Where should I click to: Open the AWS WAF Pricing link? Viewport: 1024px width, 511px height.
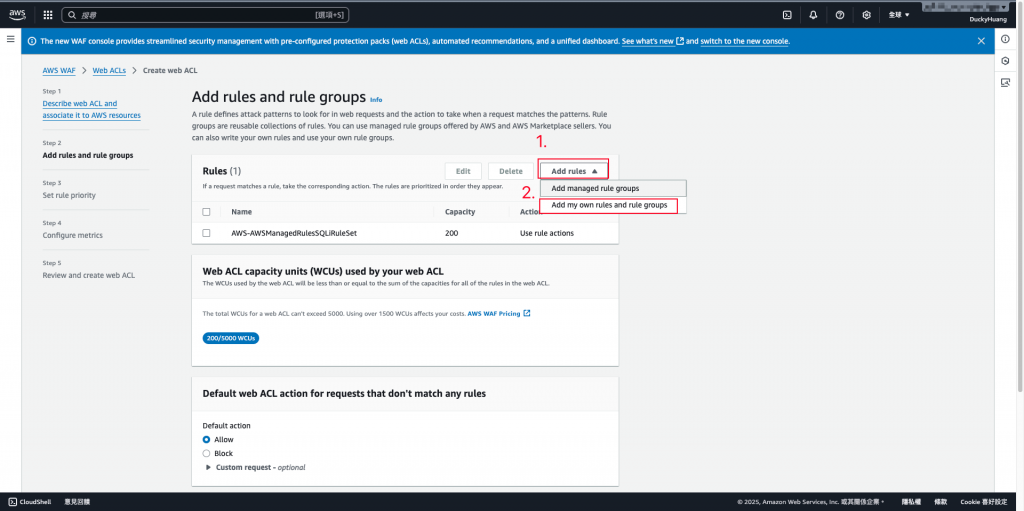[x=494, y=314]
